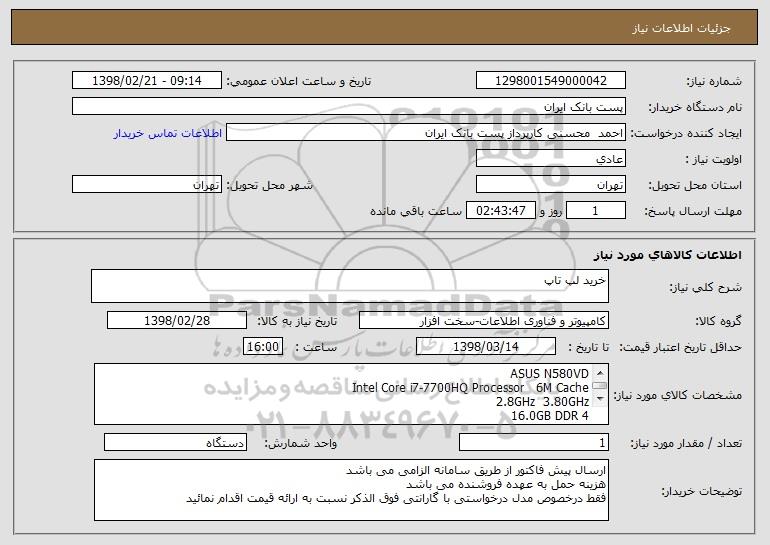
Task: Click price validity date field 1398/03/14
Action: coord(486,347)
